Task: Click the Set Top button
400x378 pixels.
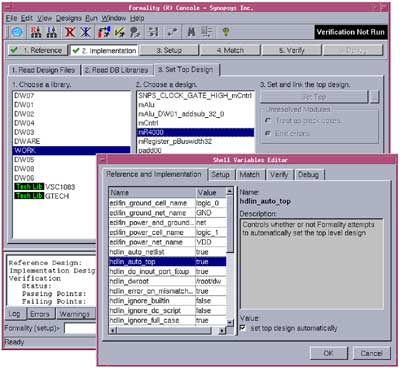Action: (x=314, y=97)
